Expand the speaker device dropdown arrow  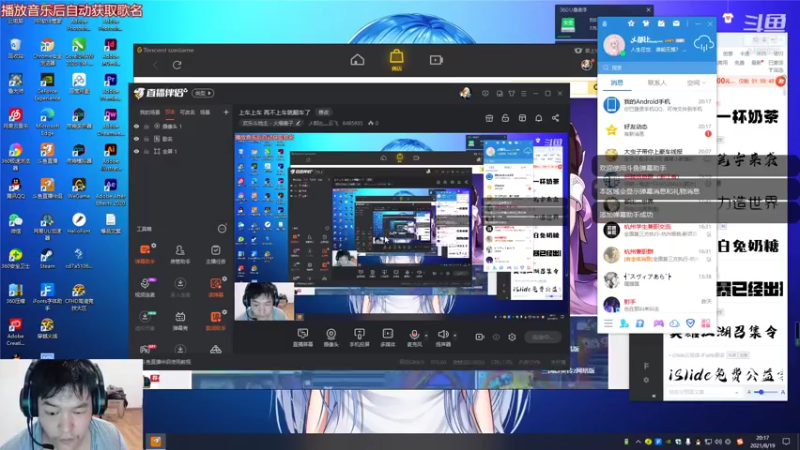click(x=455, y=335)
